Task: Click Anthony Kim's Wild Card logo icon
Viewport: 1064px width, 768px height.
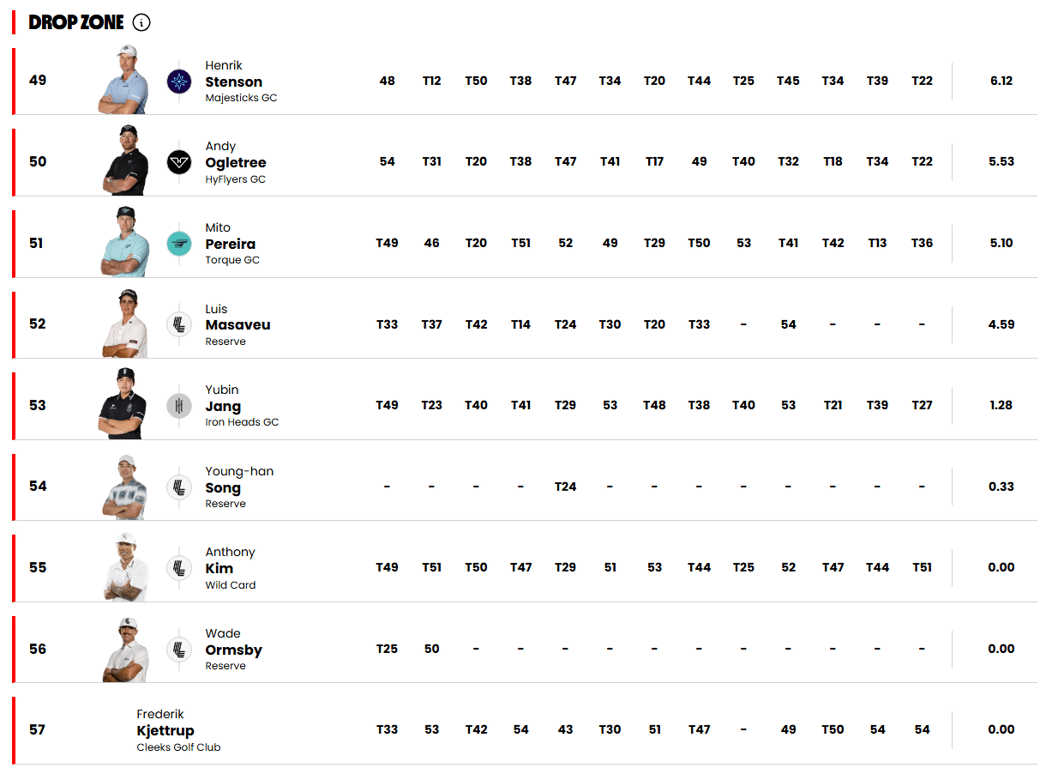Action: point(179,568)
